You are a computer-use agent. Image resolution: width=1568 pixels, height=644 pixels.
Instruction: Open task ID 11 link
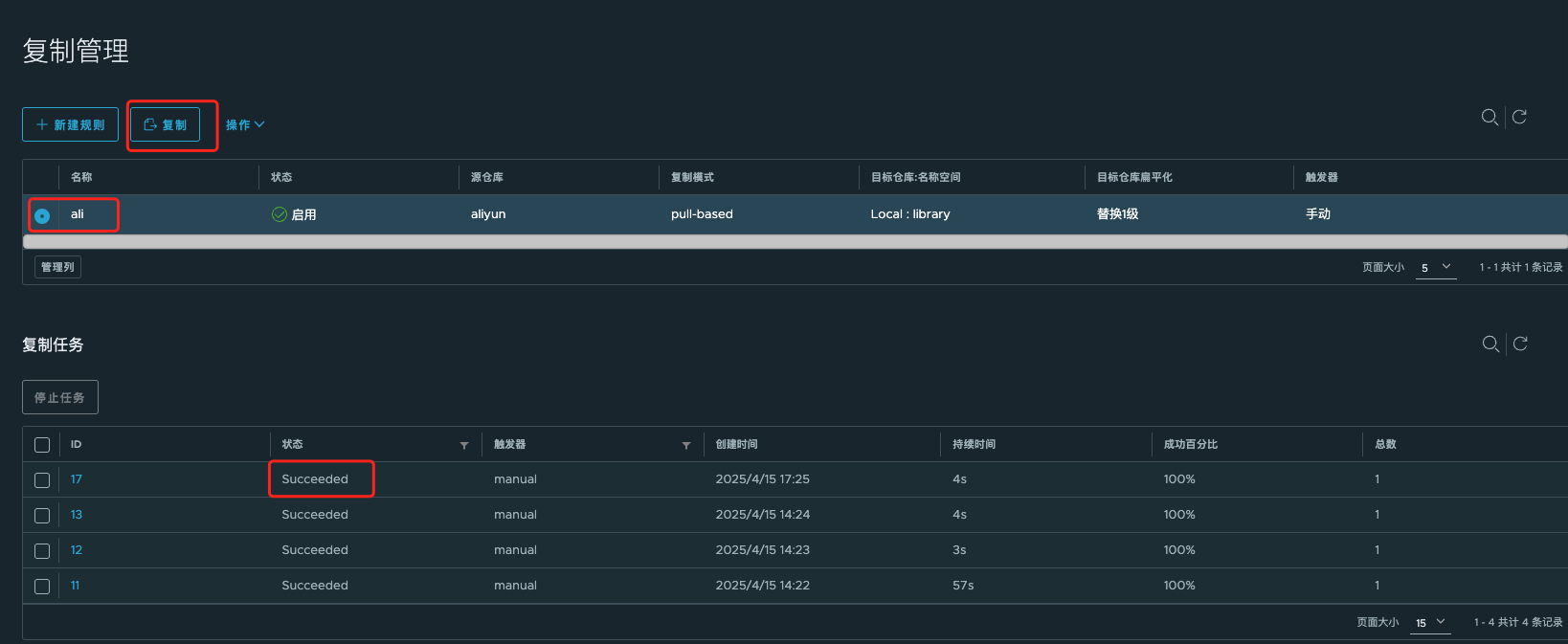(x=75, y=586)
